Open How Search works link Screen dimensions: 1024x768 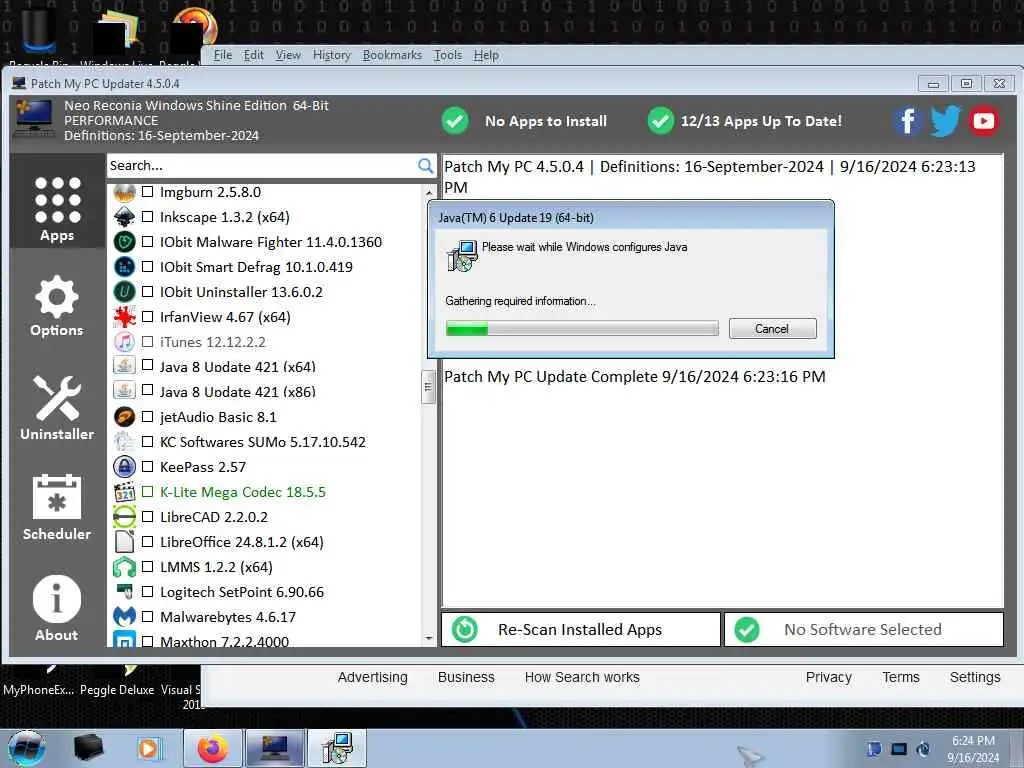tap(582, 677)
